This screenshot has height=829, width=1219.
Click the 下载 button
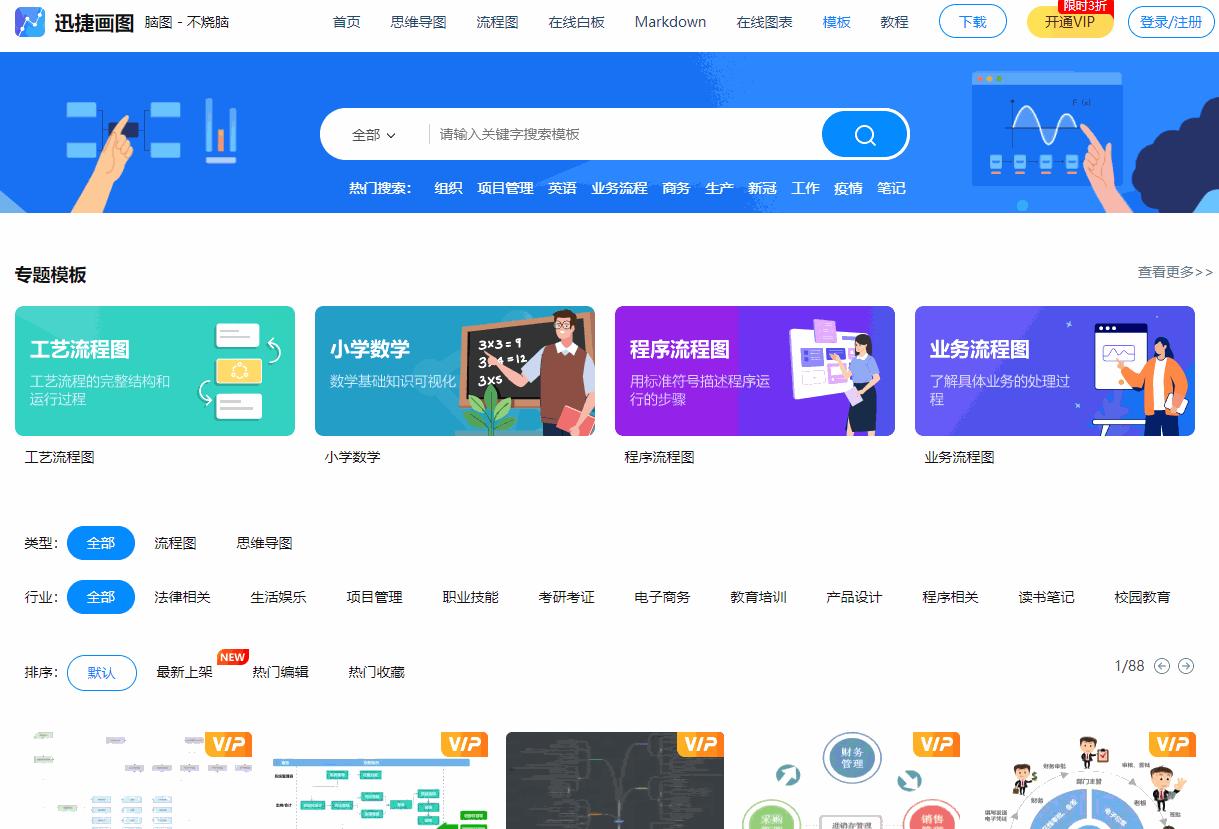(x=971, y=21)
